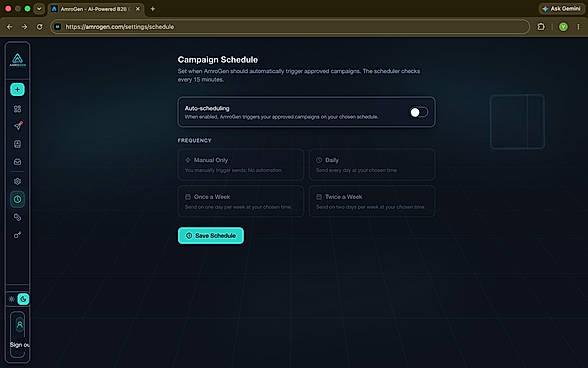Open the inbox mail icon in sidebar
Screen dimensions: 588x368
pyautogui.click(x=17, y=162)
